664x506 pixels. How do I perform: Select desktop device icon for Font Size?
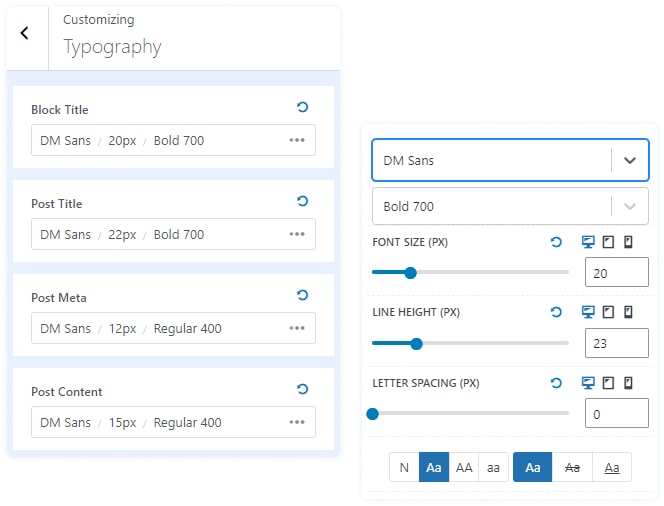click(588, 242)
